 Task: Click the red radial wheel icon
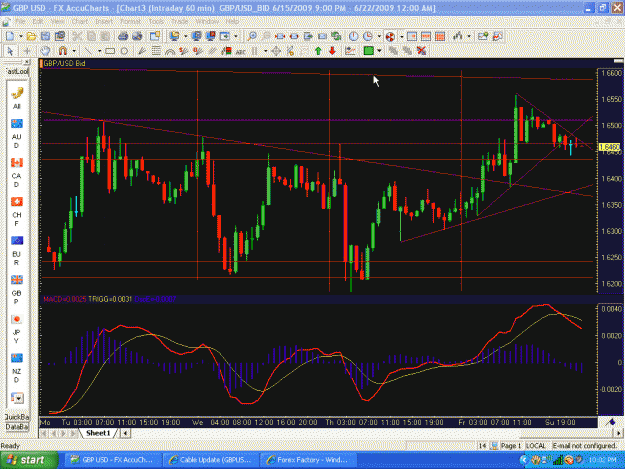390,37
